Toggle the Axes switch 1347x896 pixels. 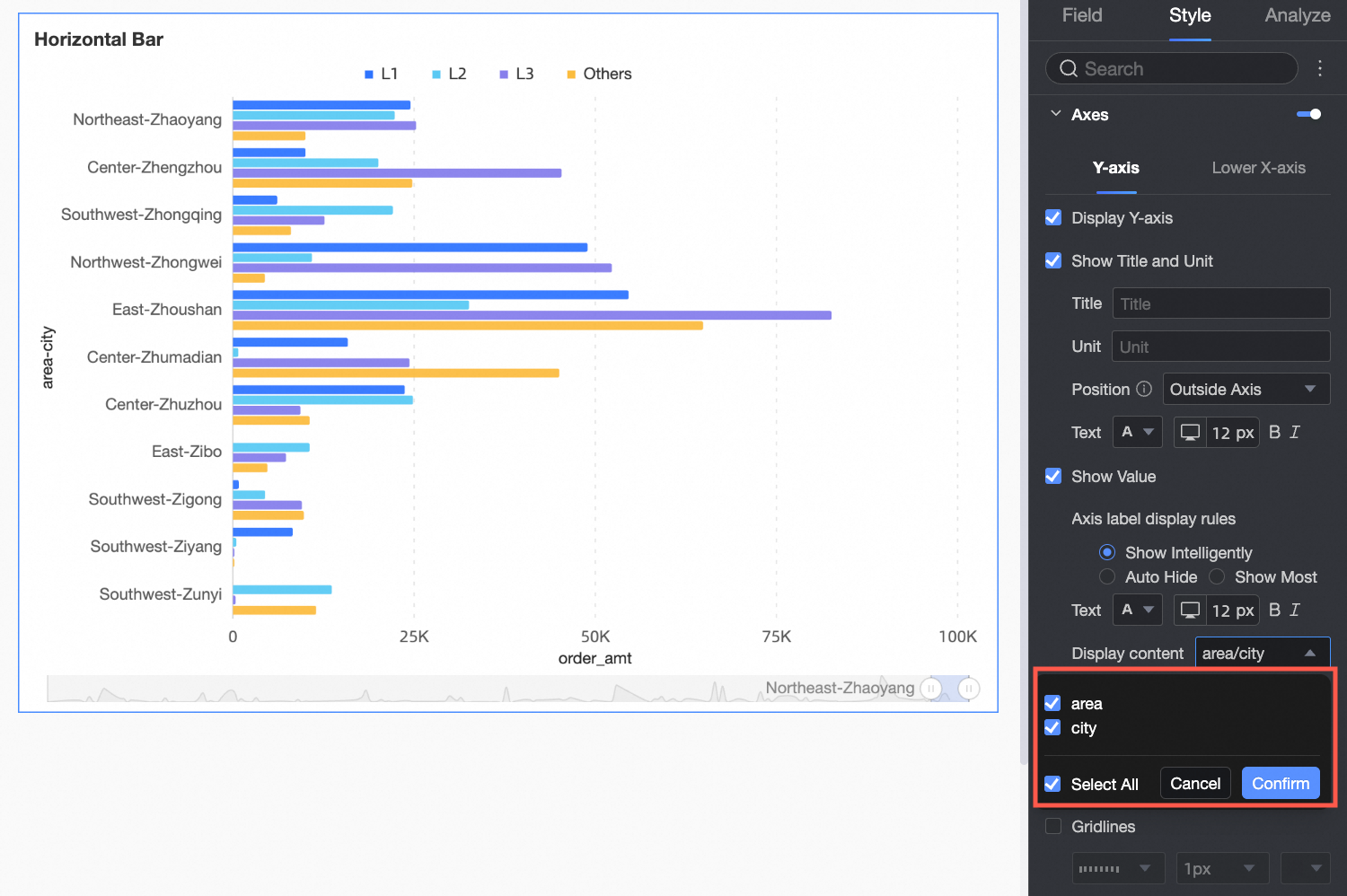(x=1308, y=114)
